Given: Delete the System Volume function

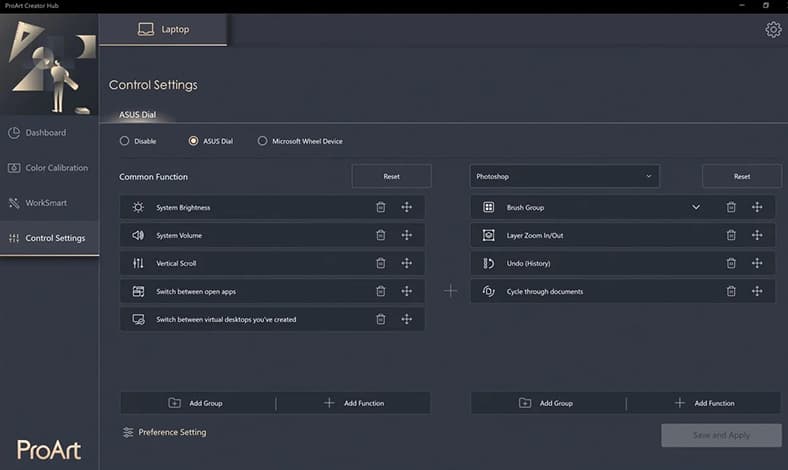Looking at the screenshot, I should coord(380,235).
